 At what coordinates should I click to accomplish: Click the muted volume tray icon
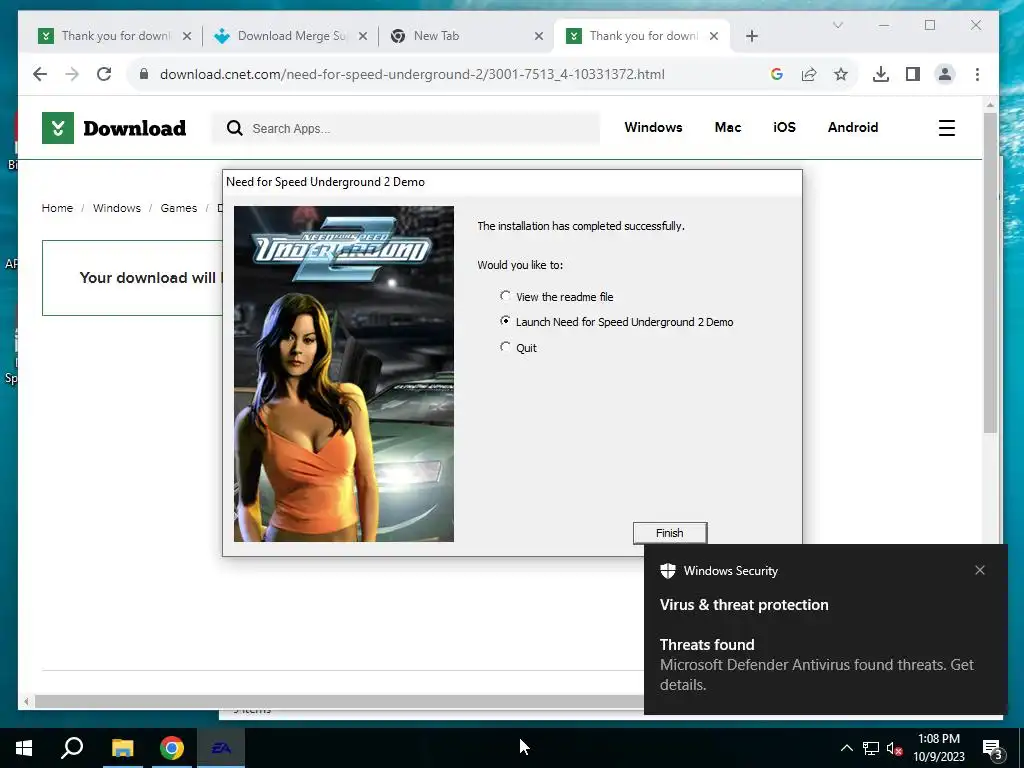coord(894,748)
